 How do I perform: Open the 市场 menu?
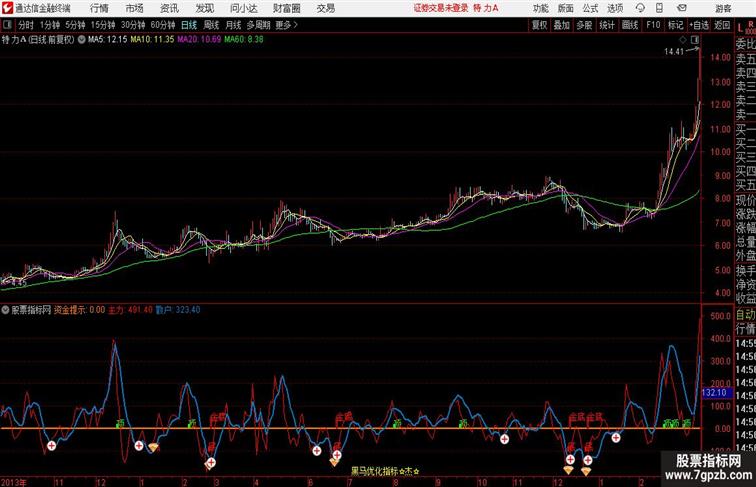[134, 8]
